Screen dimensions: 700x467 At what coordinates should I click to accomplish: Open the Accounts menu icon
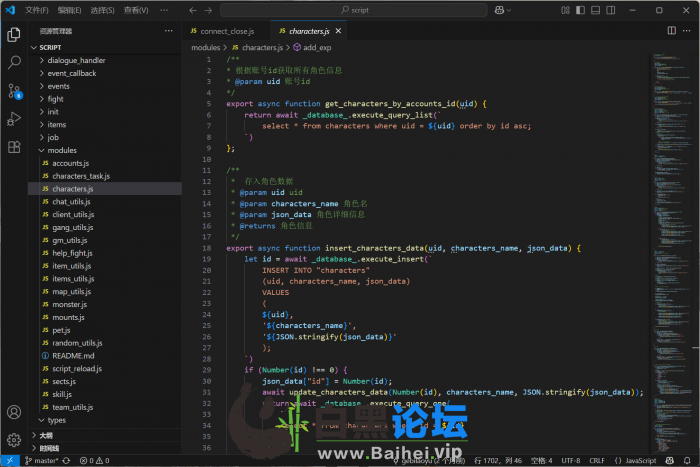coord(14,412)
